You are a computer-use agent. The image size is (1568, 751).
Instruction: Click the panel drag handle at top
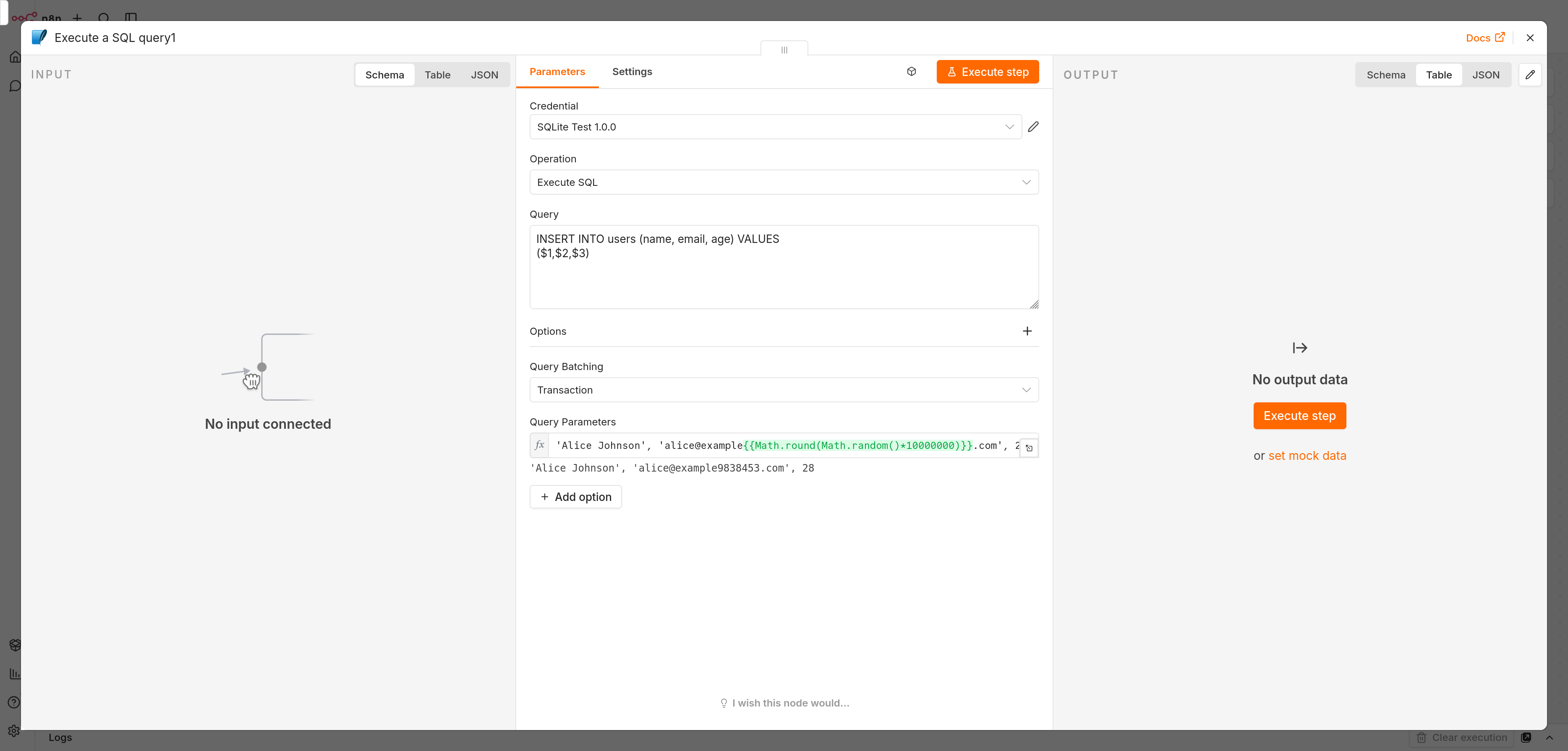click(784, 49)
